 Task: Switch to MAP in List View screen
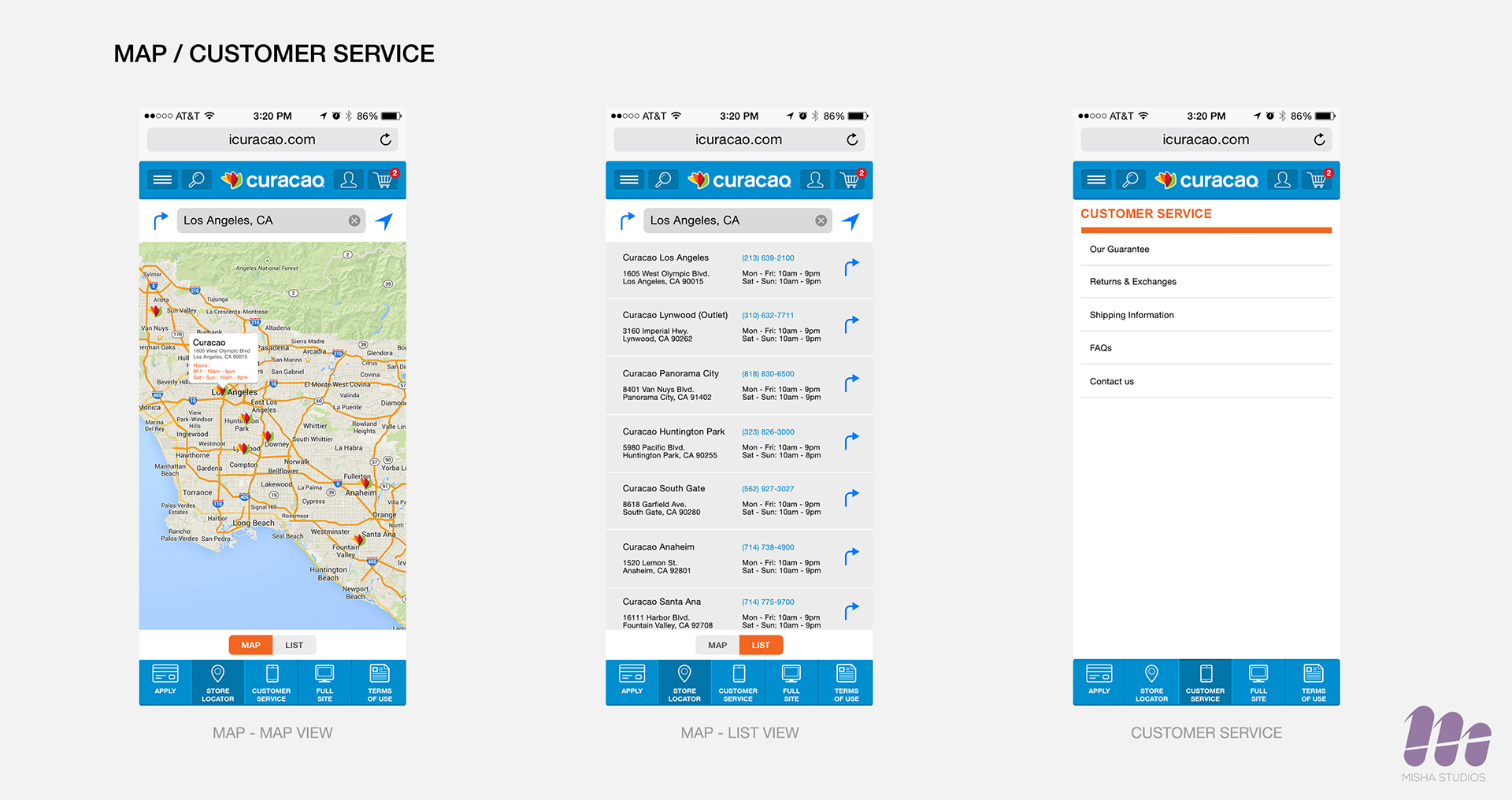click(x=717, y=645)
